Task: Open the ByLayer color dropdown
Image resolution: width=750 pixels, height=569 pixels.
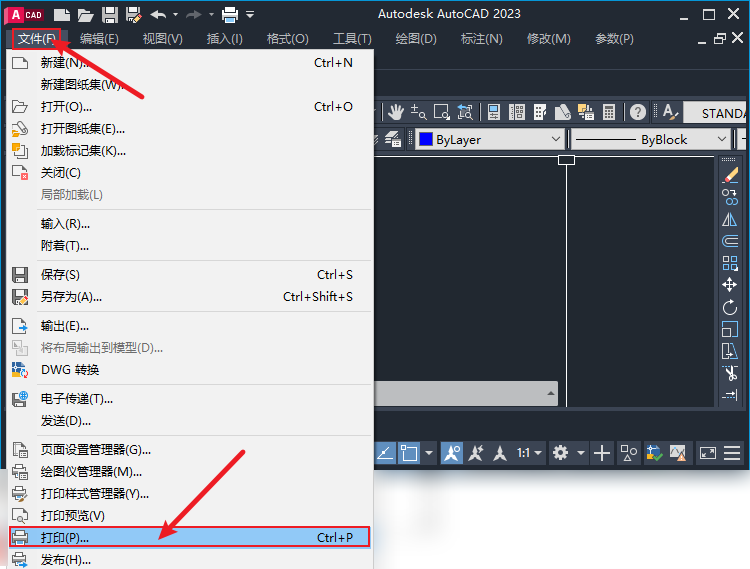Action: coord(555,139)
